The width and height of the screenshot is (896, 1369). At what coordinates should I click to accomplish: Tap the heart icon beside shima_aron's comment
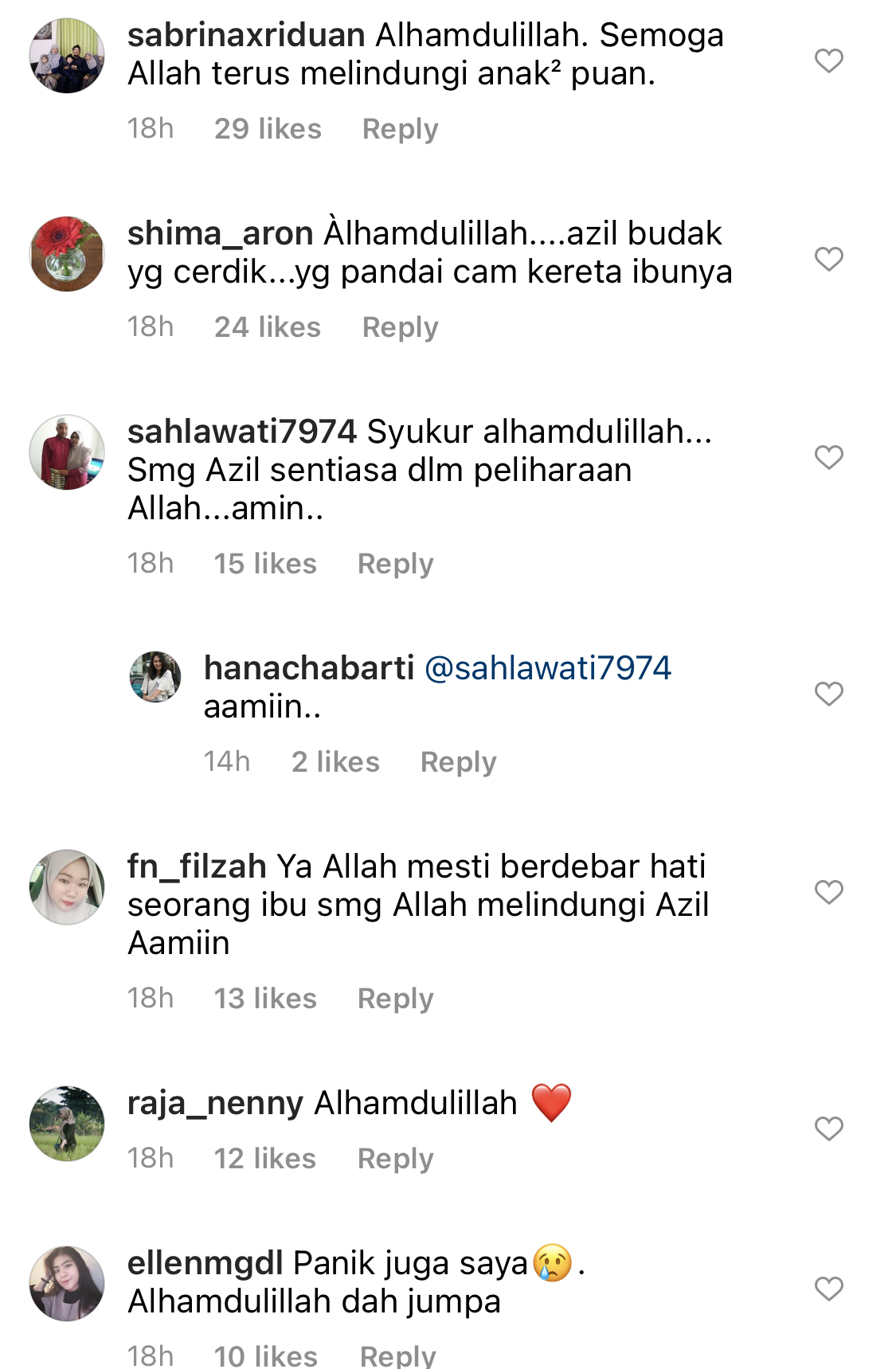(828, 259)
